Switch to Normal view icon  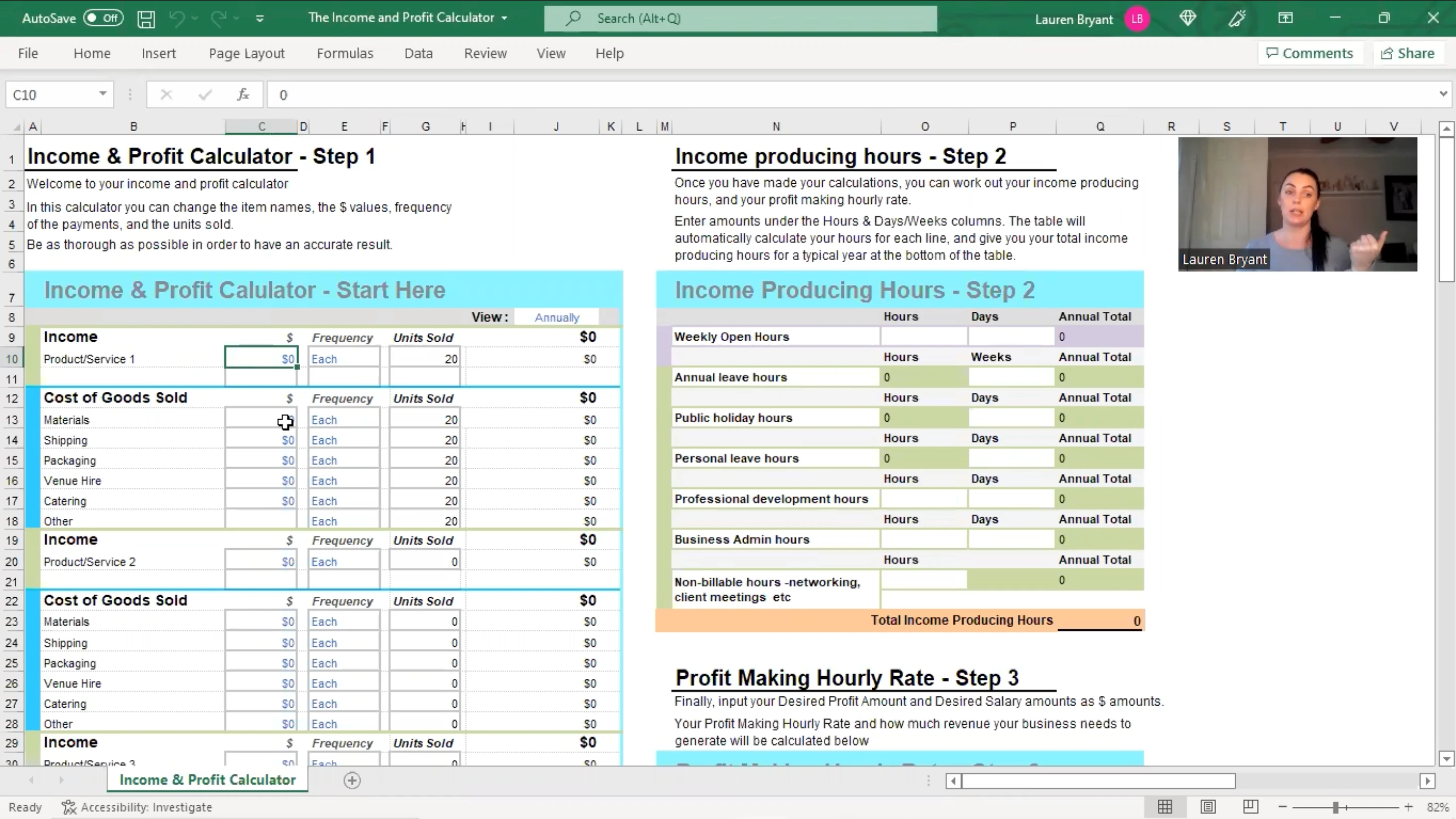click(1165, 806)
